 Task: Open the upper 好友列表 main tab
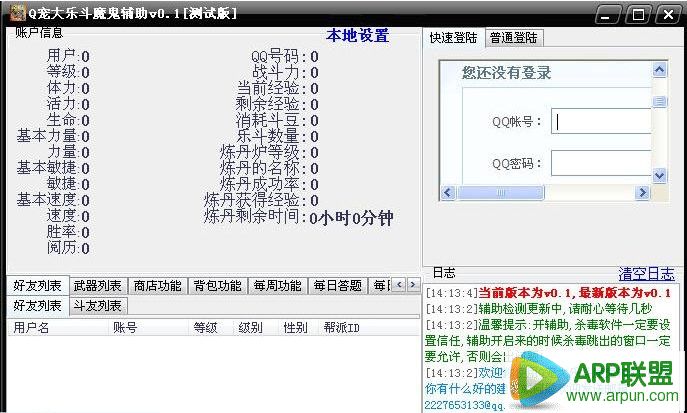point(38,286)
